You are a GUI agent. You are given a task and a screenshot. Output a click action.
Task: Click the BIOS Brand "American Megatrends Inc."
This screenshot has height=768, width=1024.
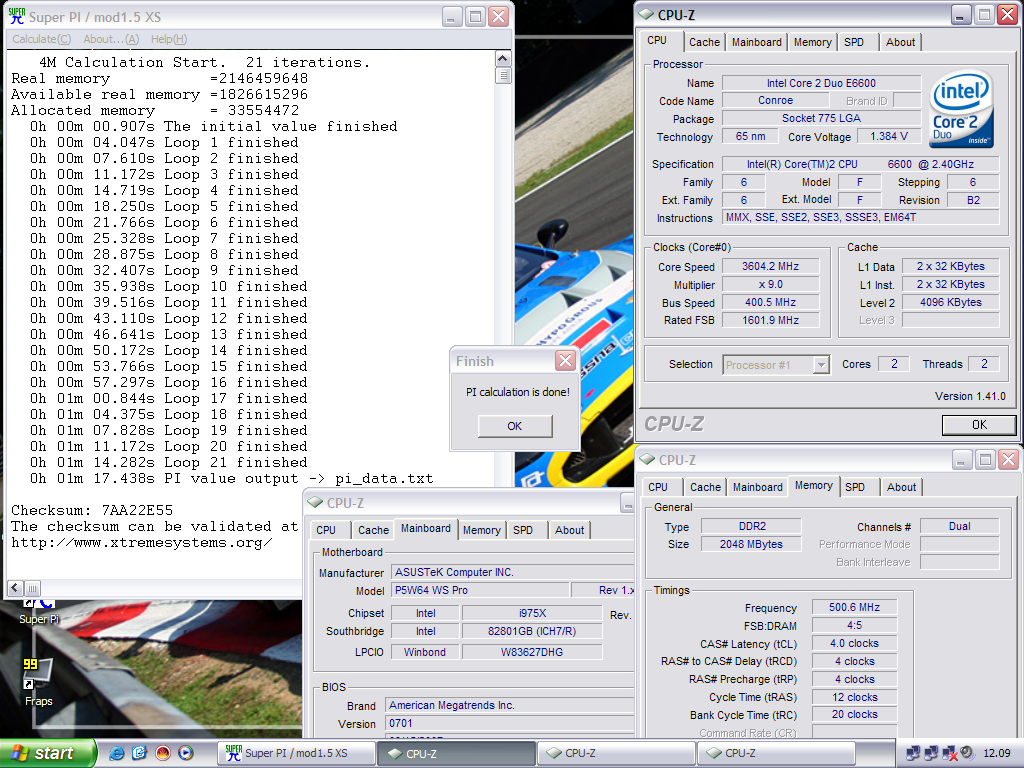pyautogui.click(x=510, y=705)
